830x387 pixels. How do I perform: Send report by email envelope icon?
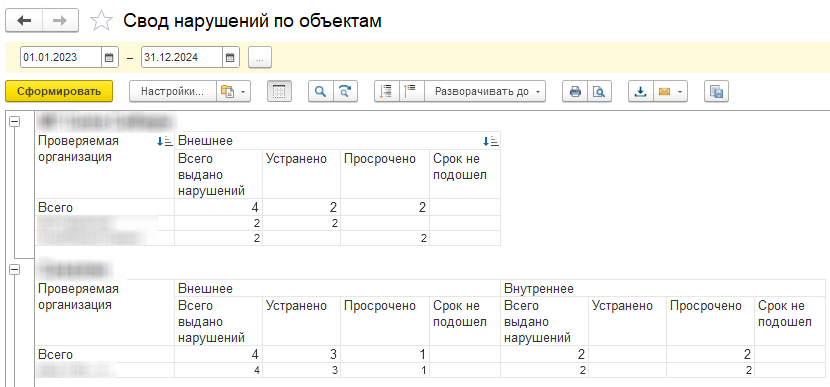(x=664, y=91)
